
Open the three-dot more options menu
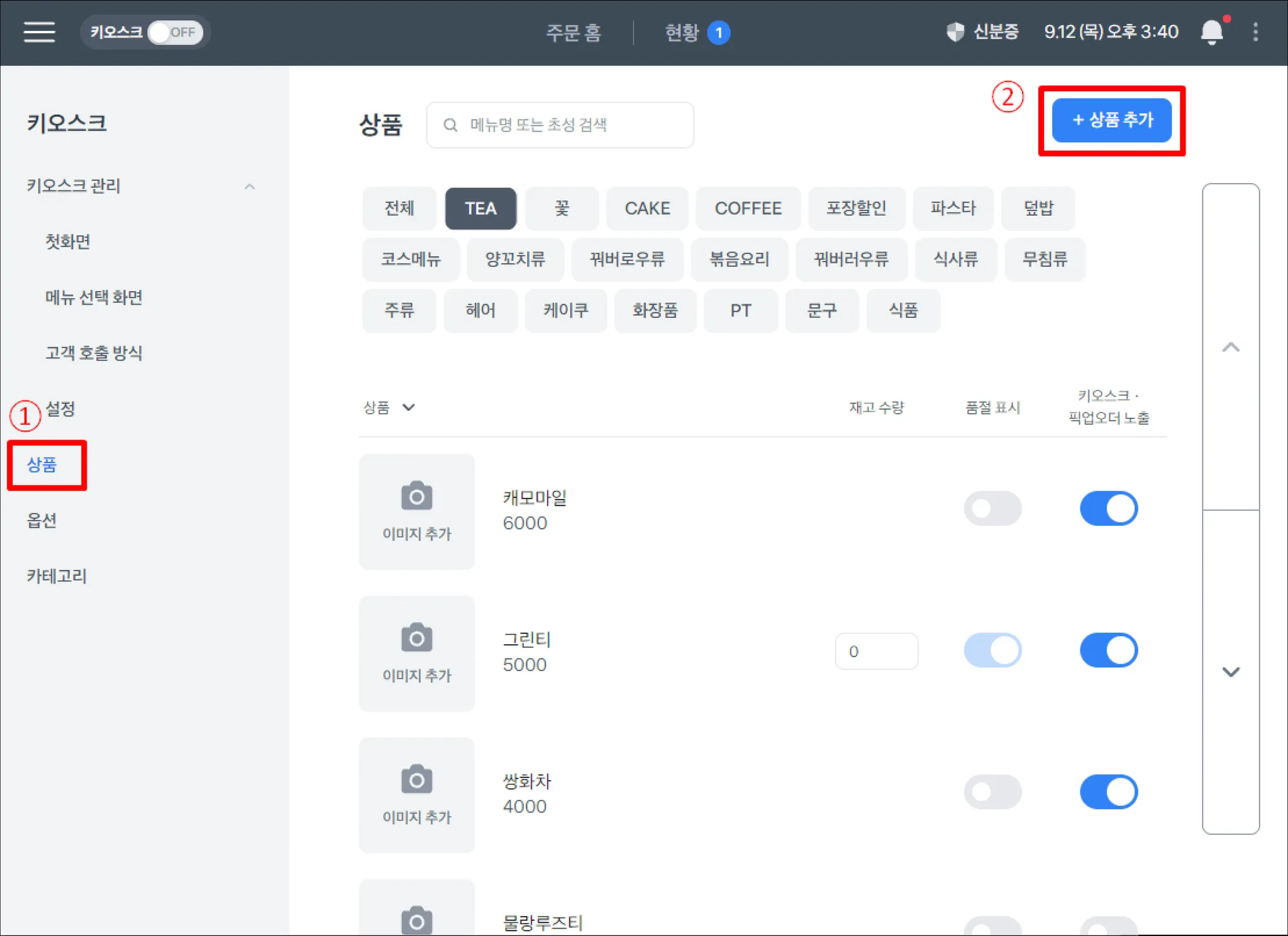(1255, 32)
